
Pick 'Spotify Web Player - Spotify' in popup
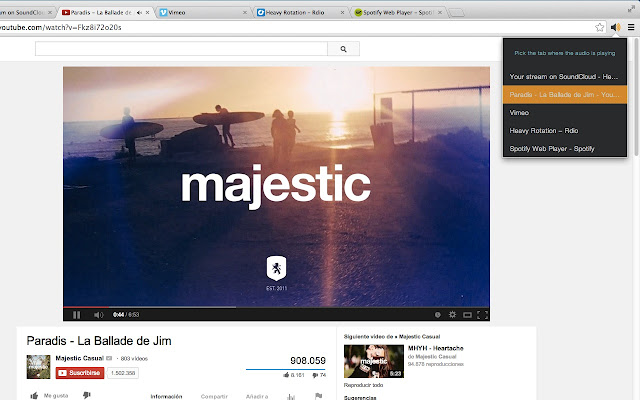pyautogui.click(x=565, y=149)
